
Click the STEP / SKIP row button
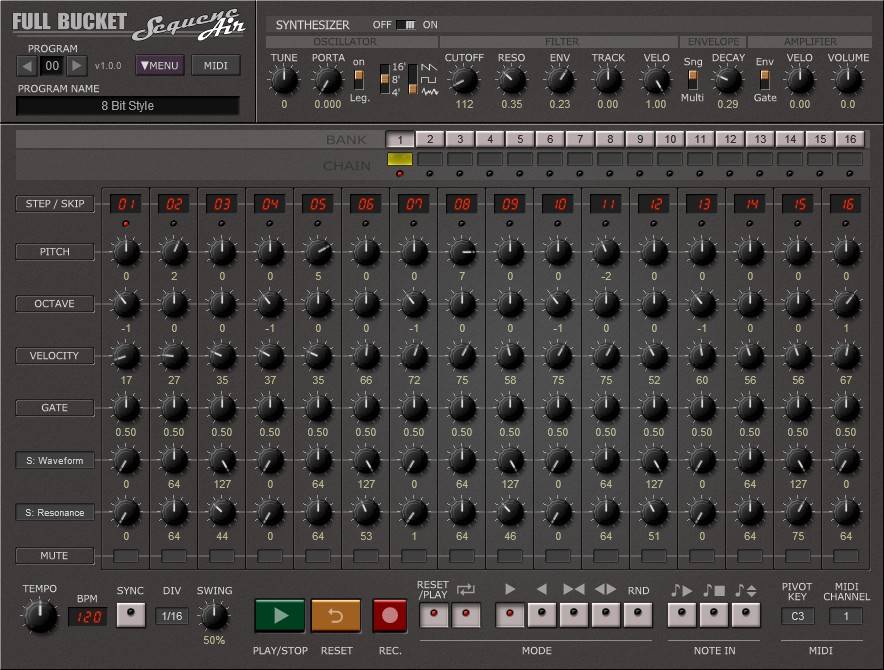(x=55, y=204)
